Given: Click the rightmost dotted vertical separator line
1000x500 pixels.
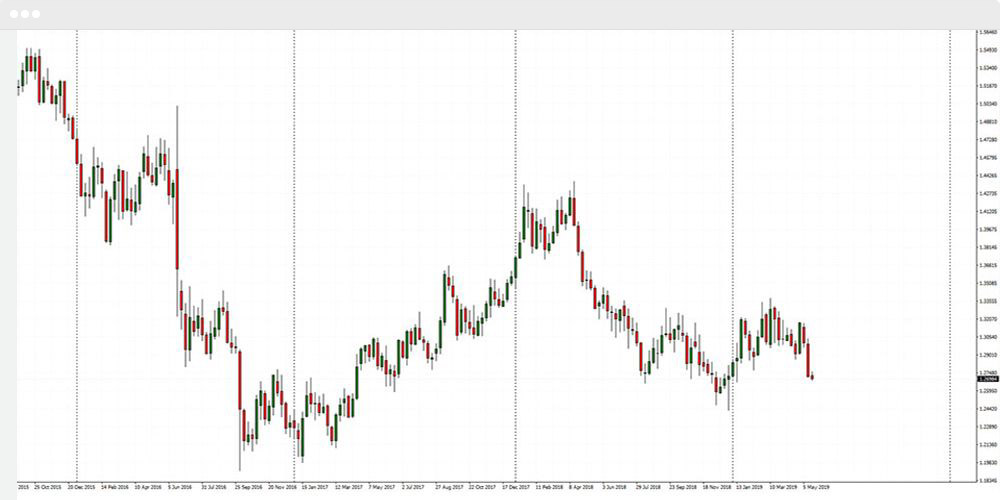Looking at the screenshot, I should (949, 250).
